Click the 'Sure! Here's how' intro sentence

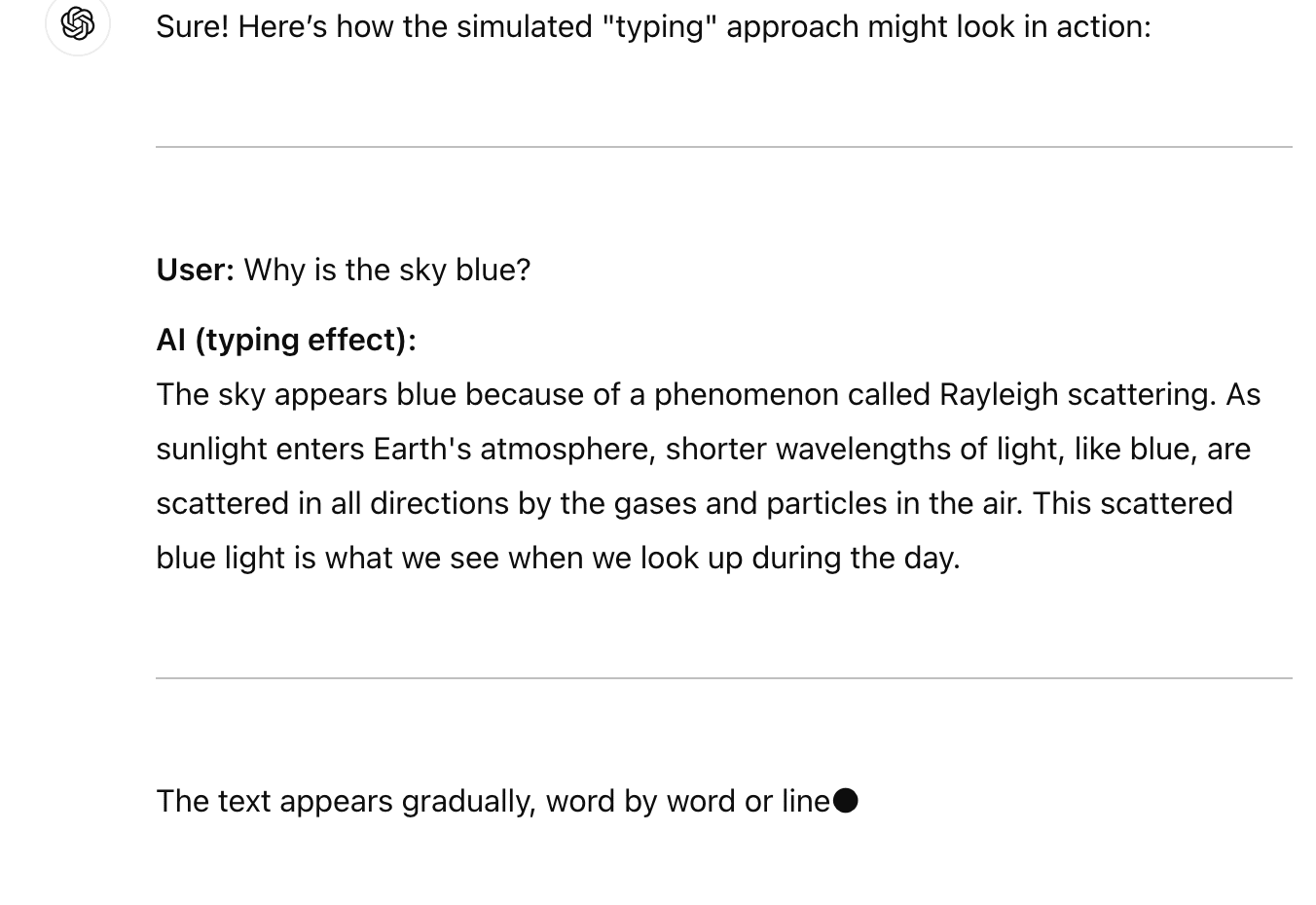point(653,26)
